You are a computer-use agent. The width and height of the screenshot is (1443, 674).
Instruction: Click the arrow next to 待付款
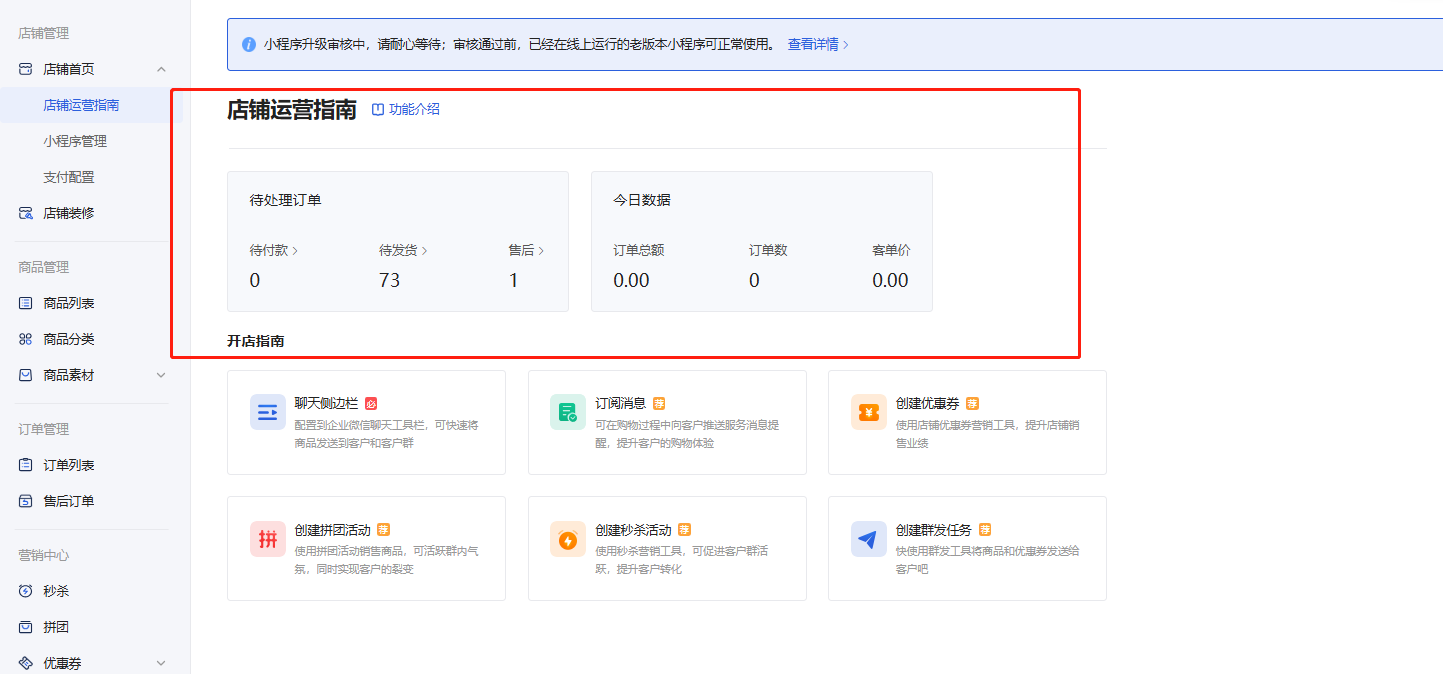pos(295,251)
